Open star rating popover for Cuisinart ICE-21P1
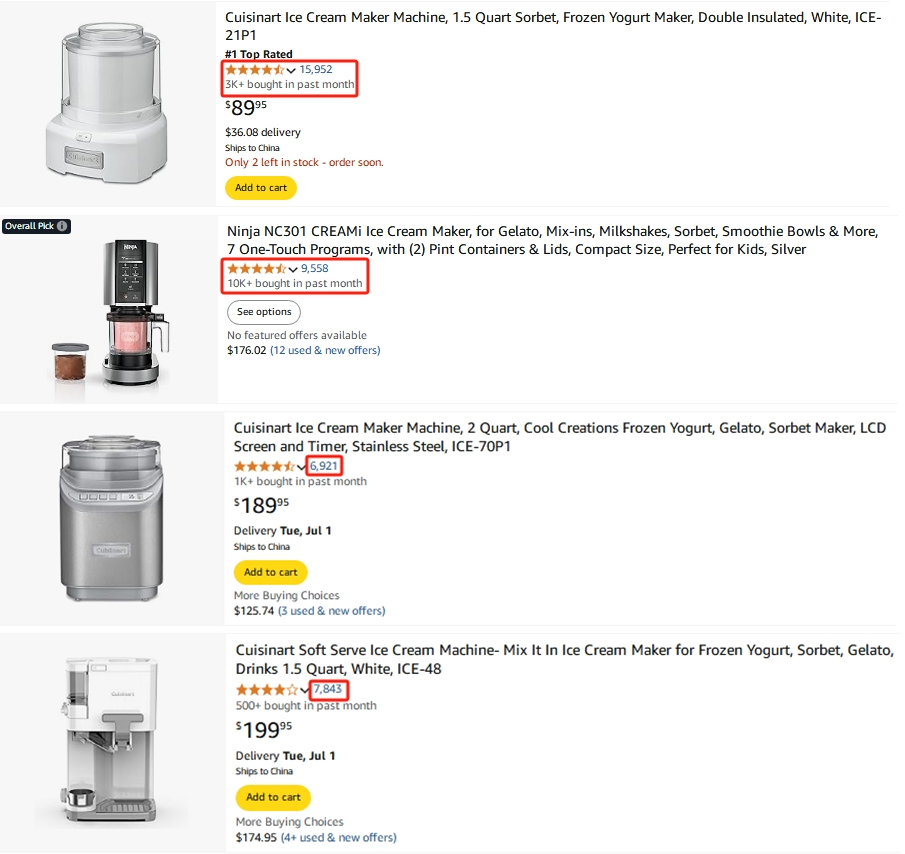 (x=291, y=70)
